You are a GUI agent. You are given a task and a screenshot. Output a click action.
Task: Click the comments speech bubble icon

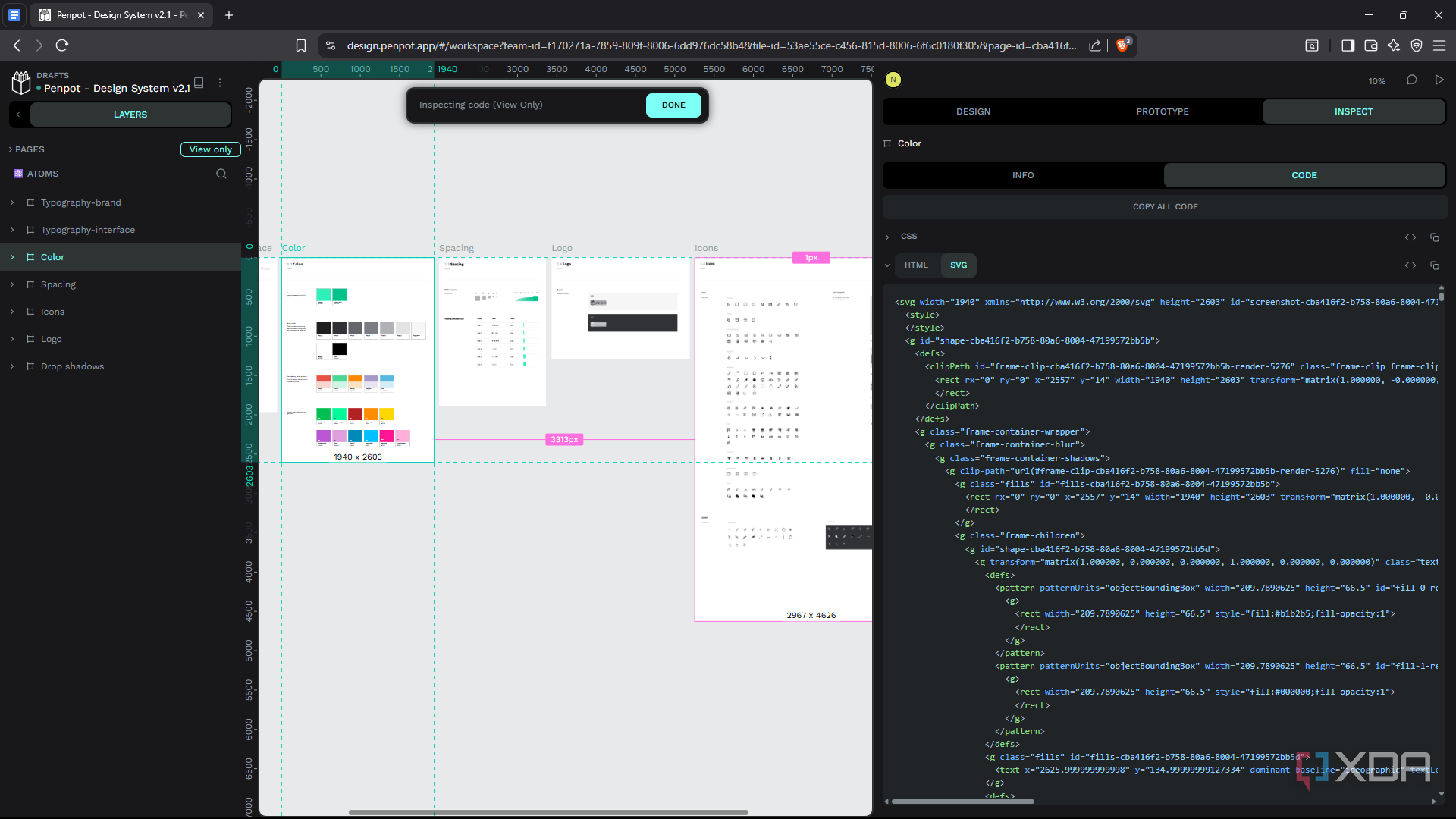1411,80
